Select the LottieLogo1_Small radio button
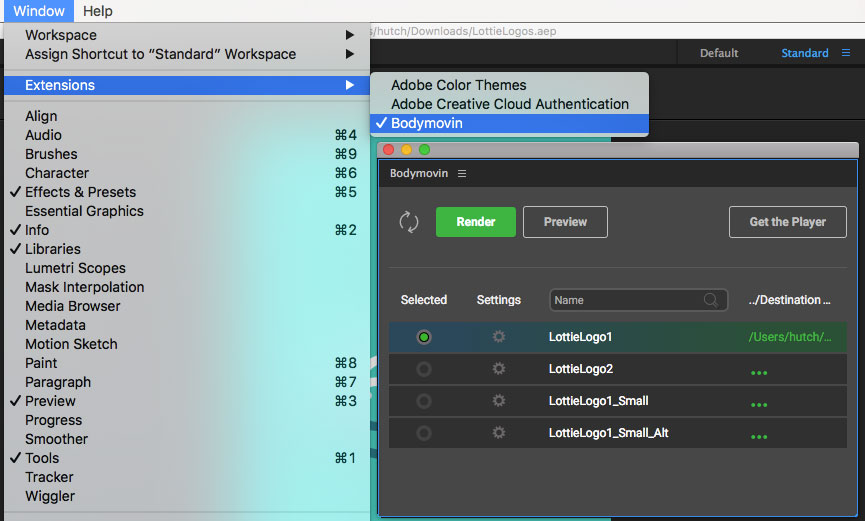The width and height of the screenshot is (865, 521). (424, 401)
